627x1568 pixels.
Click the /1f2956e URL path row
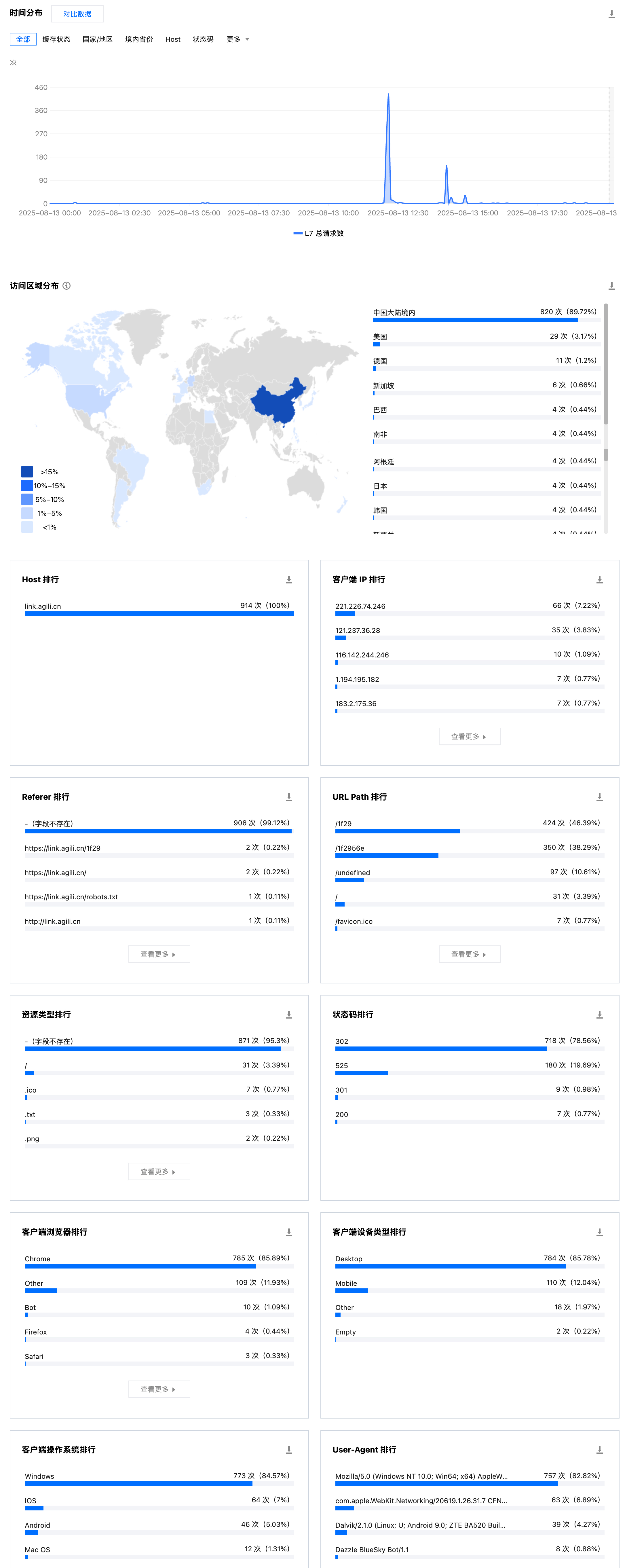469,850
